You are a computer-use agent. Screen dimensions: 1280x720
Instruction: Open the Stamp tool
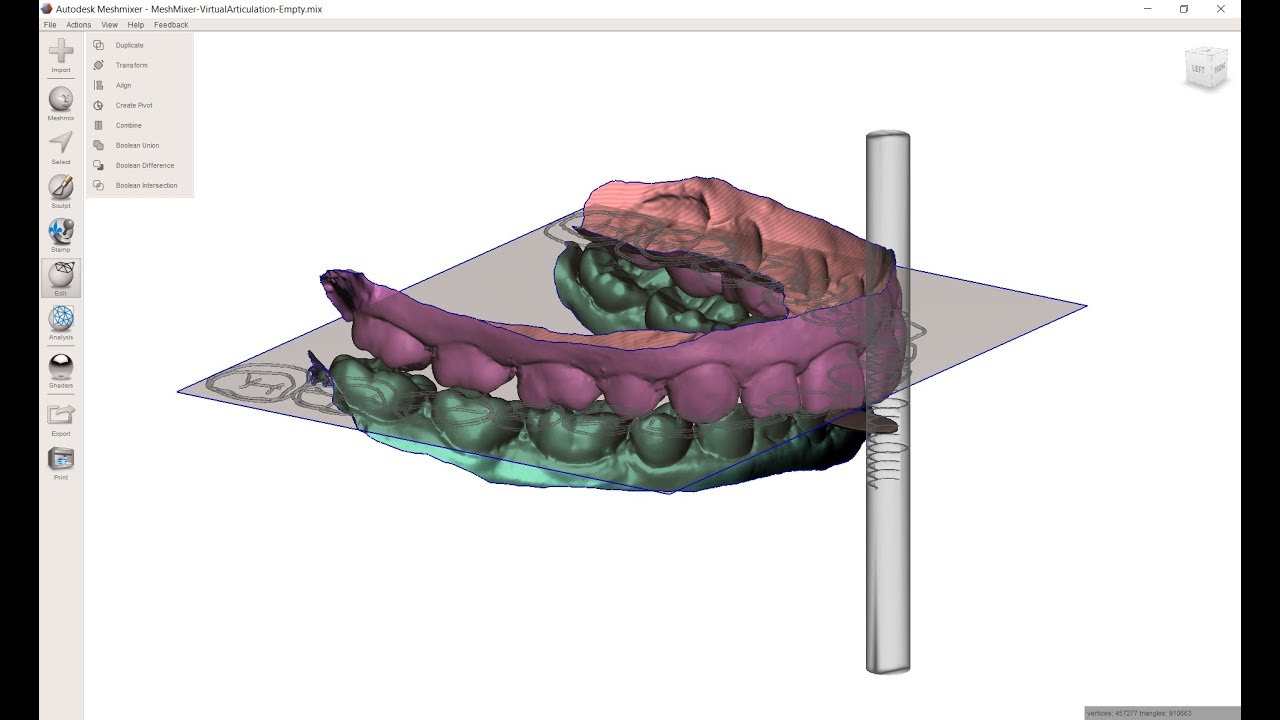pos(61,231)
